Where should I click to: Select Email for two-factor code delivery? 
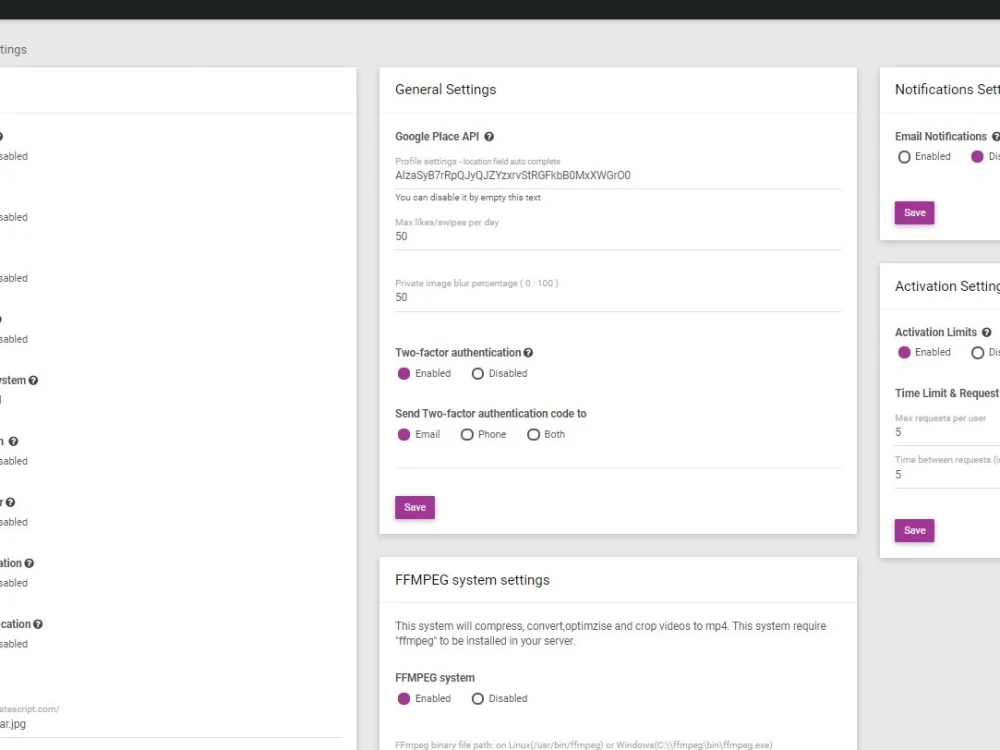[404, 434]
